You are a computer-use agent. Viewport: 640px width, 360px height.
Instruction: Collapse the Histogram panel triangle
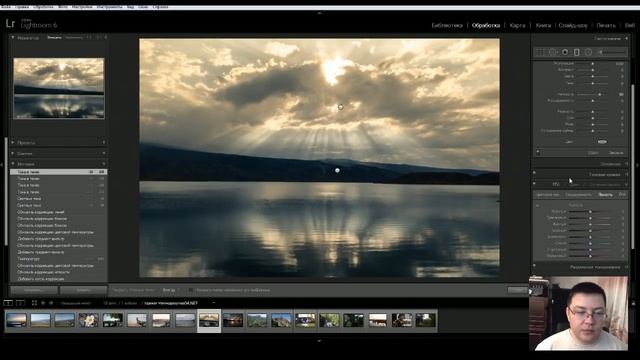[x=627, y=38]
